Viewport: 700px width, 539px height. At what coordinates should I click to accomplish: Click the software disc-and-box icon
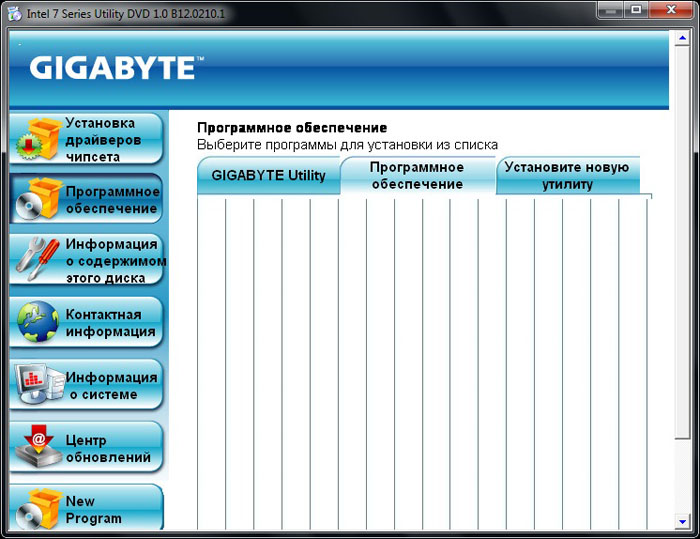(x=38, y=199)
